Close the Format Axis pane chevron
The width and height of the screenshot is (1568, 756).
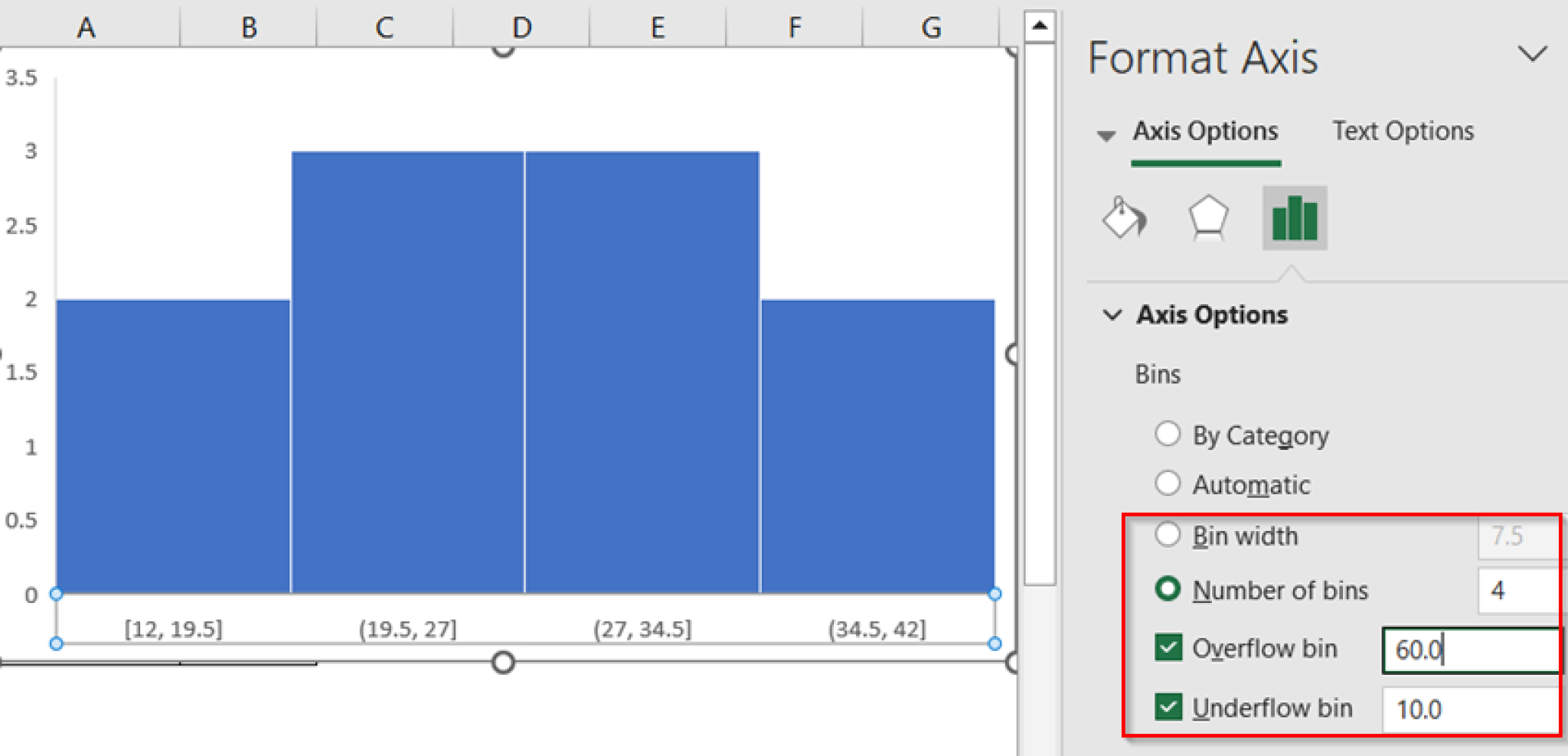coord(1532,54)
